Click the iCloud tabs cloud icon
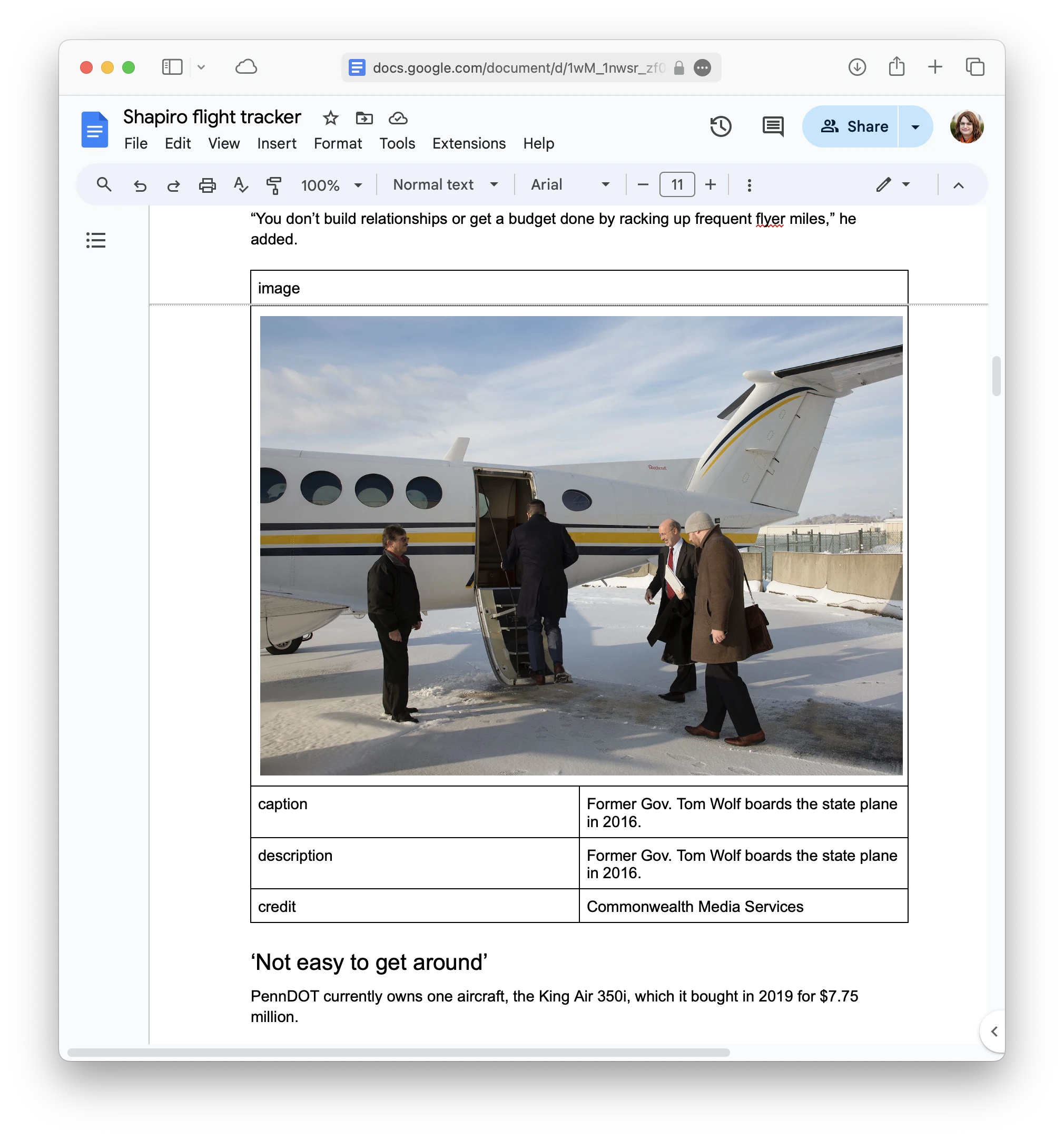Screen dimensions: 1064x1139 [246, 67]
